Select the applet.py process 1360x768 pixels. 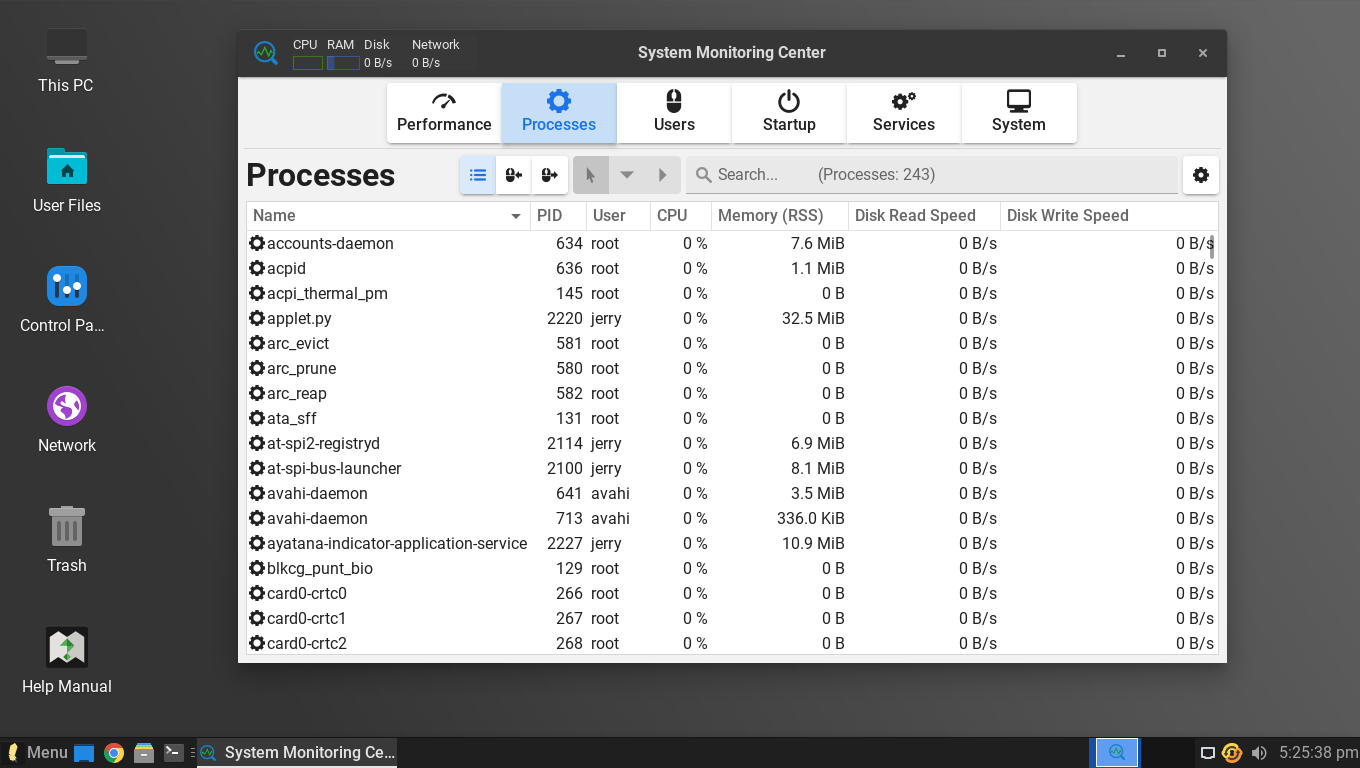732,318
